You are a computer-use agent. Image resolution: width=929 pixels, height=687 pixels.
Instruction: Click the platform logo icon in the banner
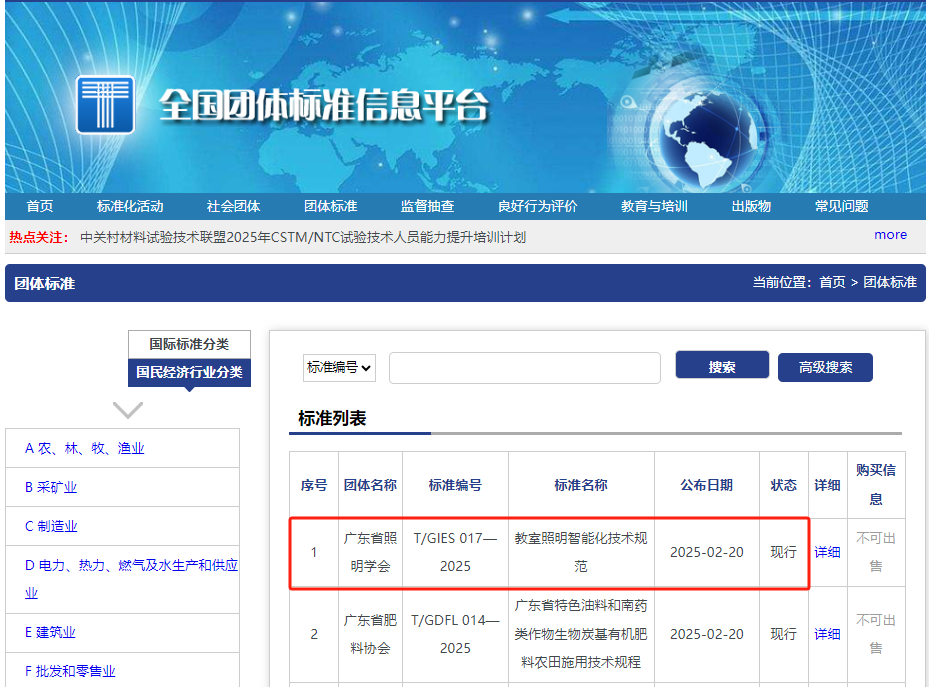pos(105,105)
